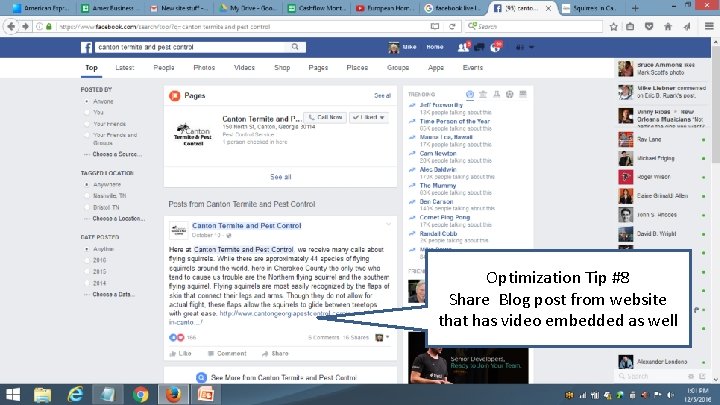Image resolution: width=720 pixels, height=405 pixels.
Task: Select Your Friends and Groups radio option
Action: [x=87, y=135]
